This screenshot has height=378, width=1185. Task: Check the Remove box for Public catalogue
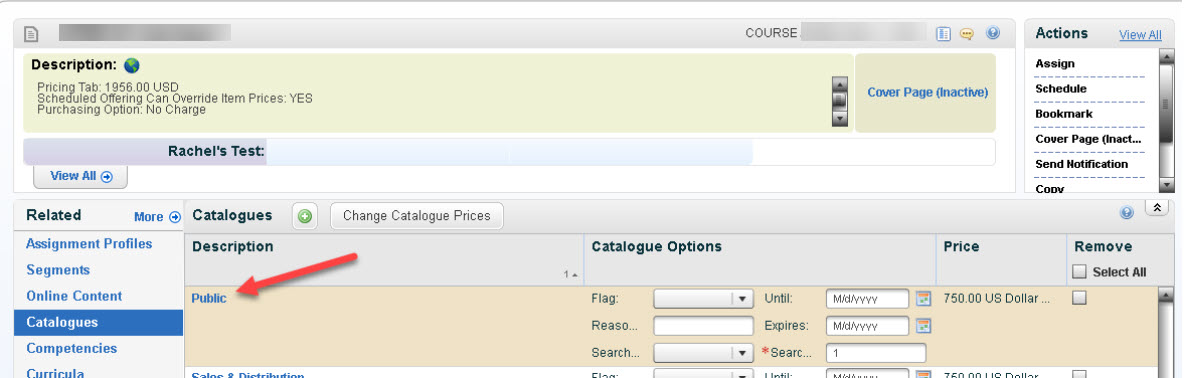[x=1079, y=298]
